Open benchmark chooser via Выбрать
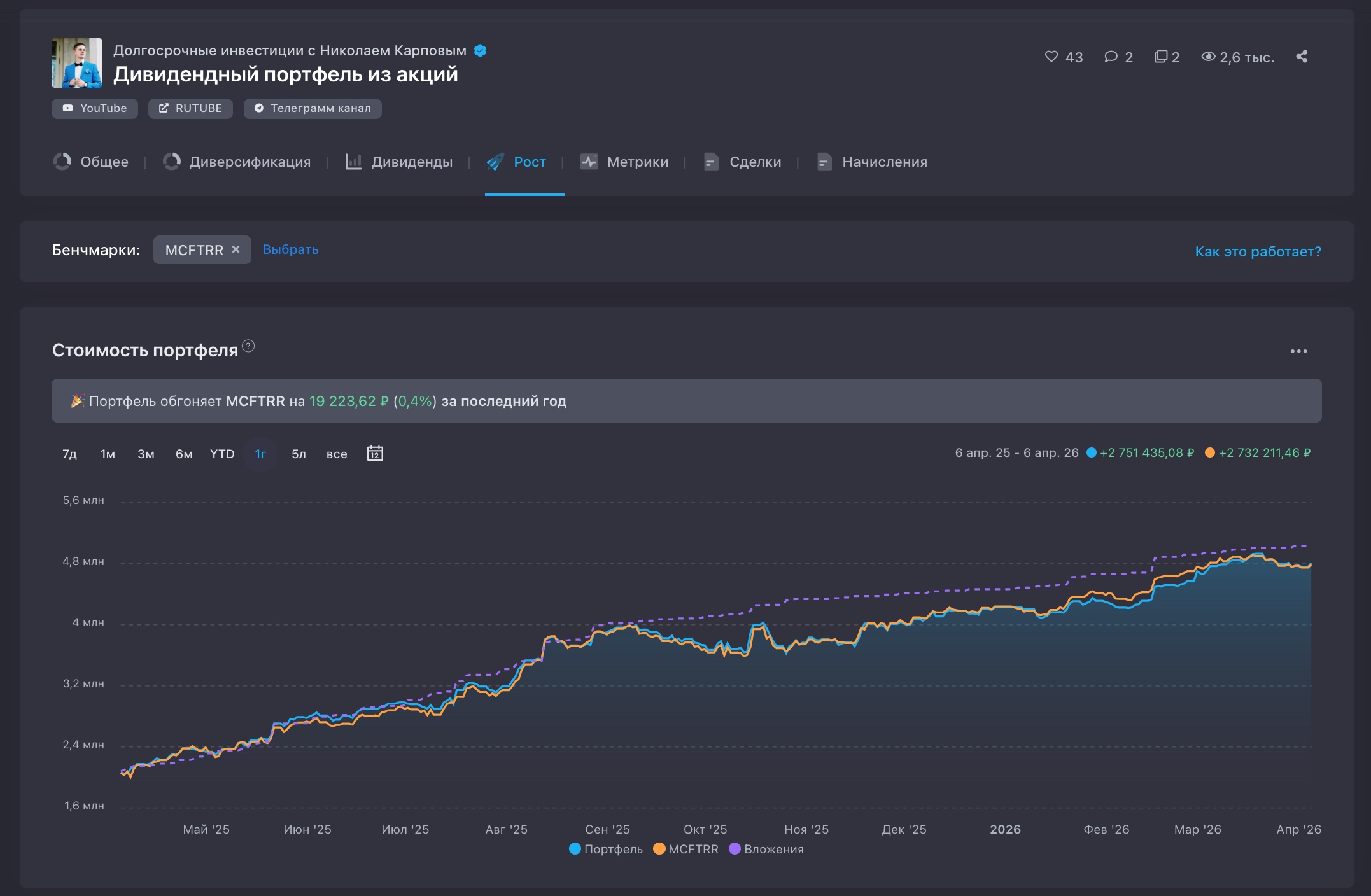Screen dimensions: 1371x896 [x=290, y=249]
